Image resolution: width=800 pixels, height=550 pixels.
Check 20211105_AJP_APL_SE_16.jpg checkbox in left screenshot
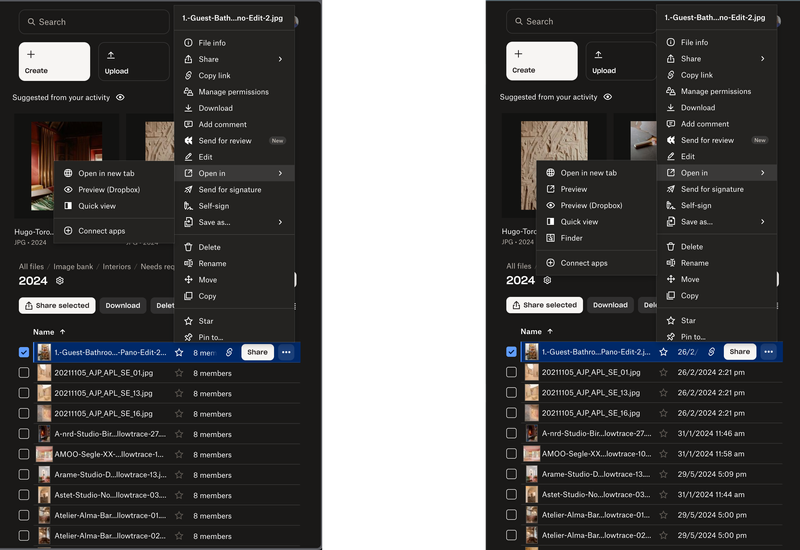tap(24, 414)
